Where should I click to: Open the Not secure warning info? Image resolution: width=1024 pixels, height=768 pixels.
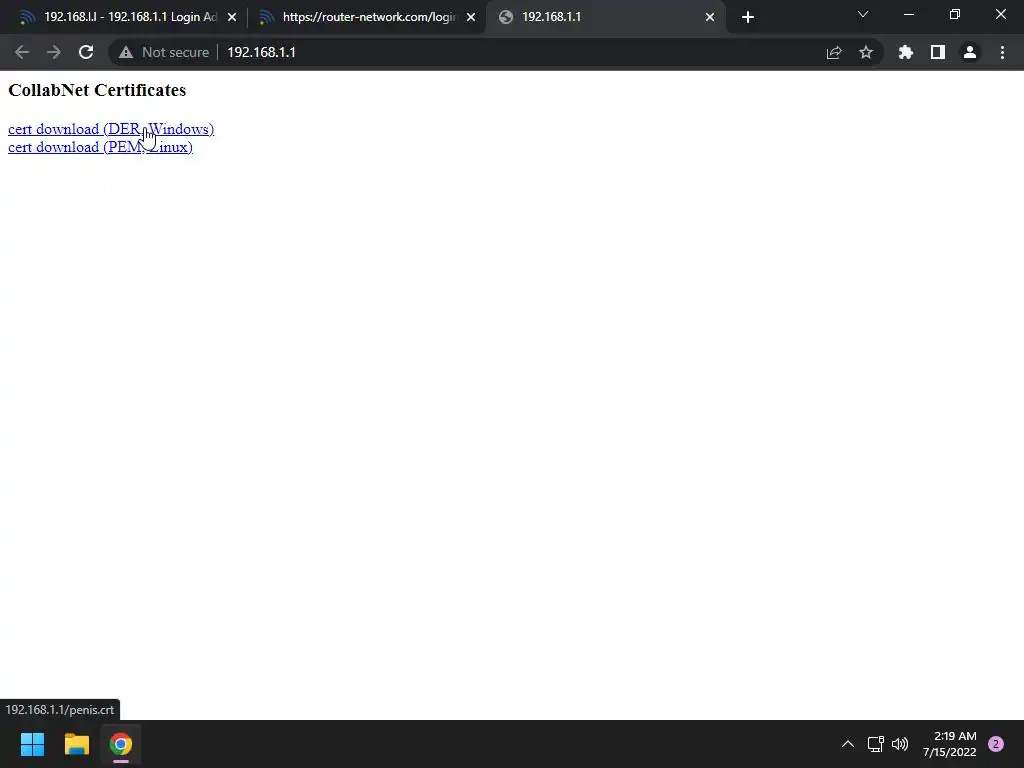tap(164, 52)
